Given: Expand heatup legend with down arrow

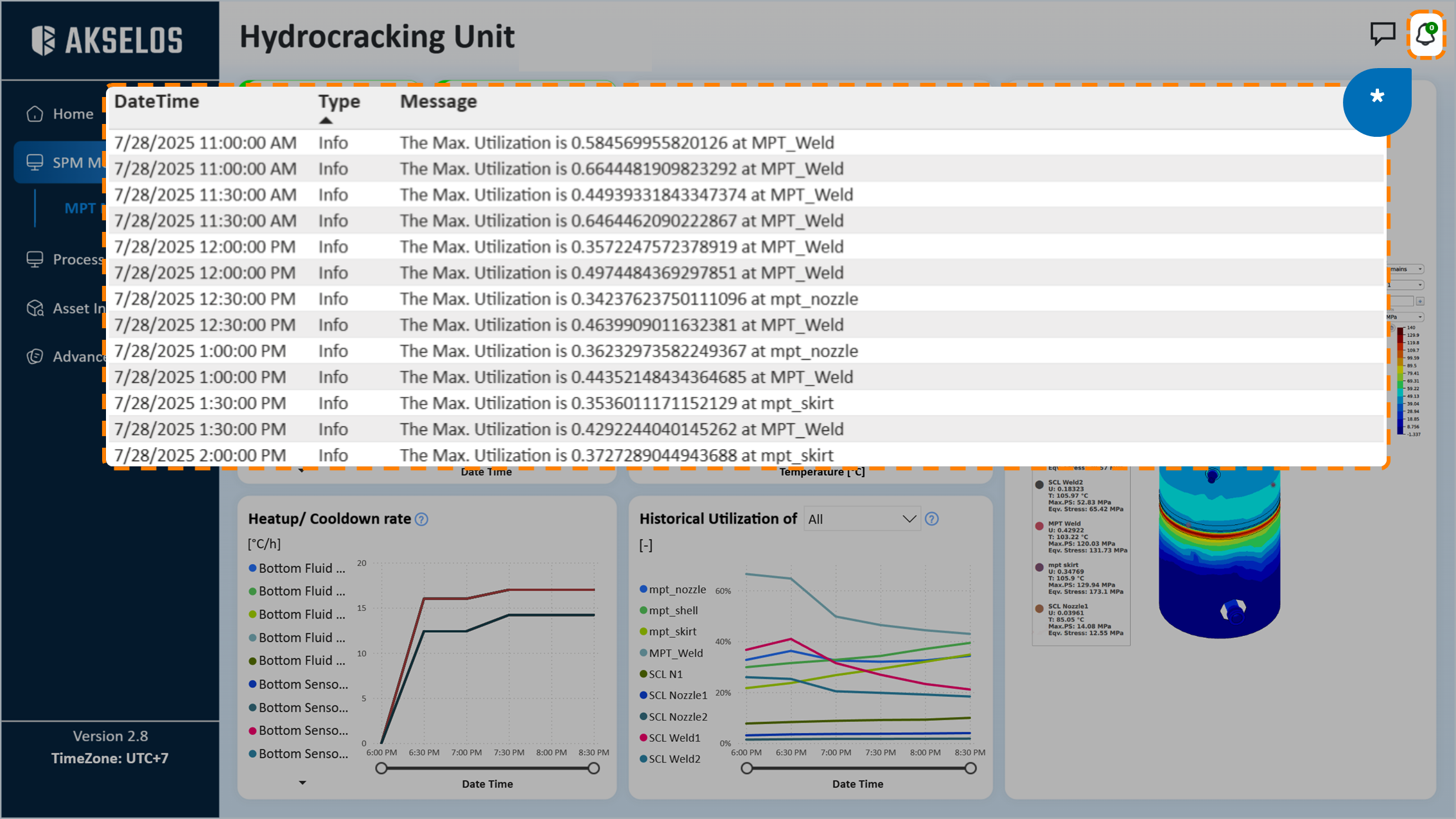Looking at the screenshot, I should 303,782.
